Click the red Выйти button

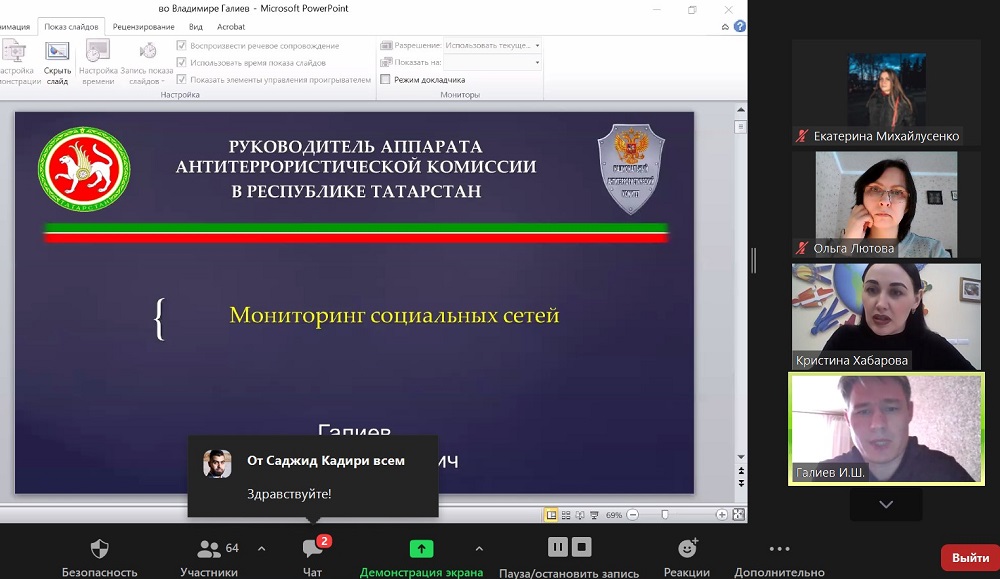point(969,557)
